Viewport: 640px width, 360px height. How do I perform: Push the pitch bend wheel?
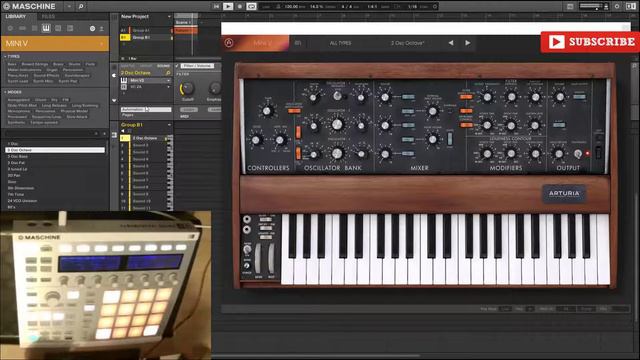tap(258, 258)
